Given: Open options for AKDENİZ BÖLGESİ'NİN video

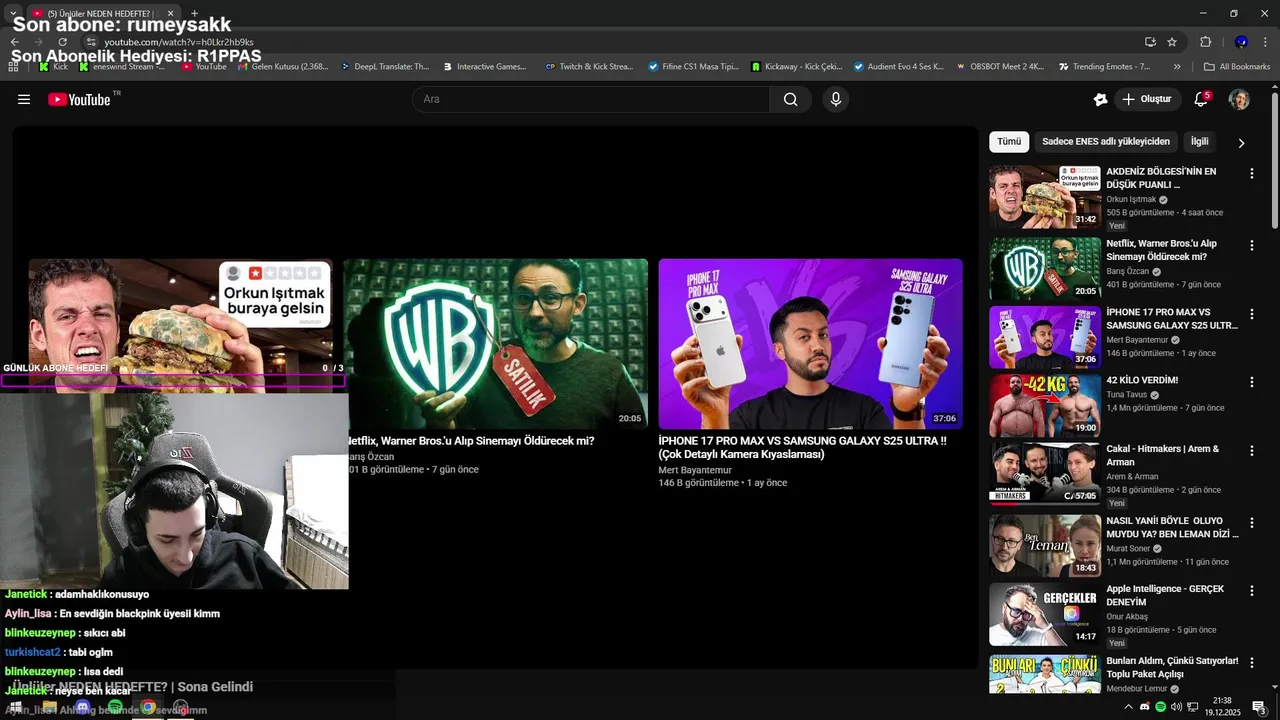Looking at the screenshot, I should pyautogui.click(x=1251, y=174).
